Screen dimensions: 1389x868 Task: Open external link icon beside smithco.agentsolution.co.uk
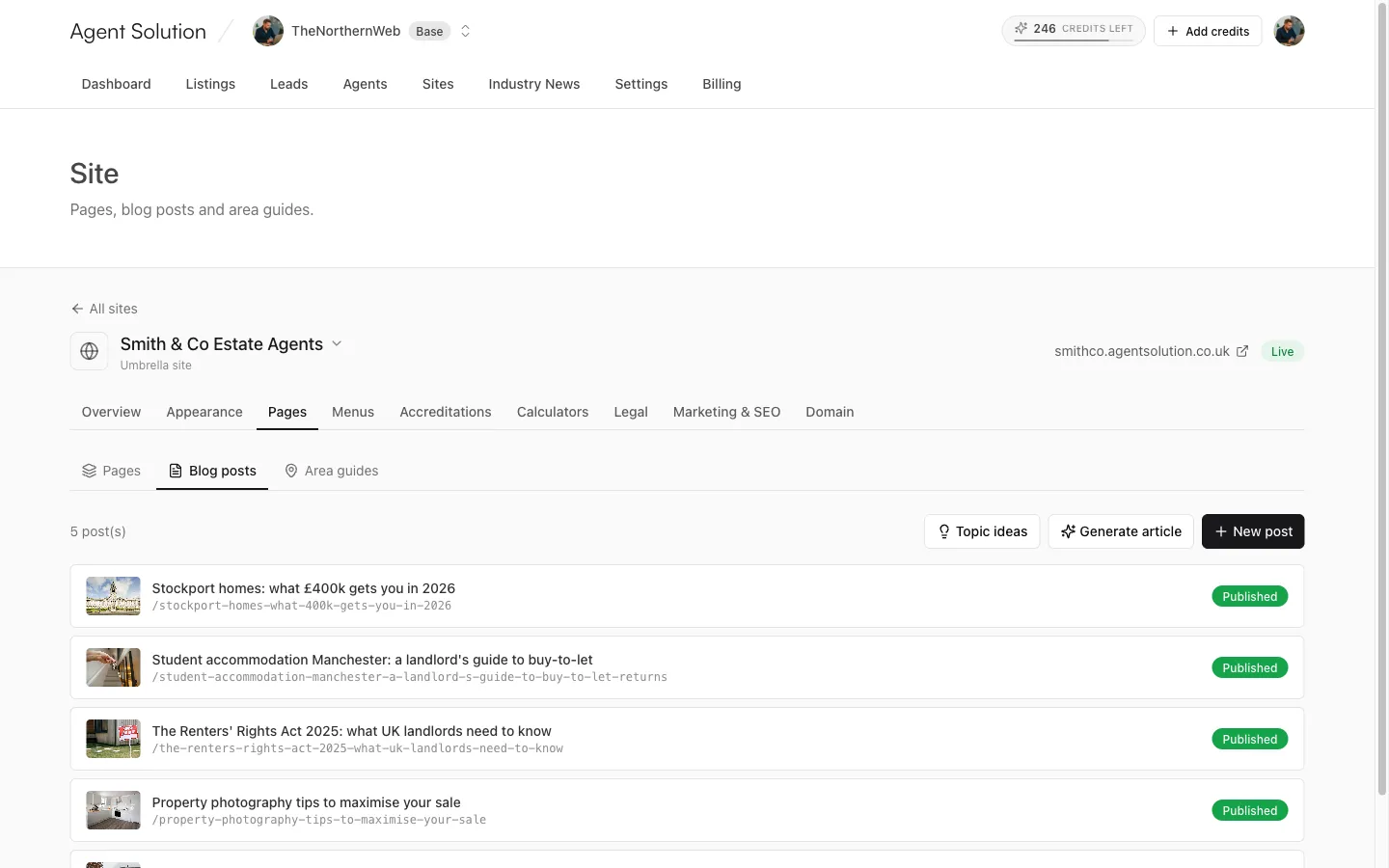coord(1242,351)
